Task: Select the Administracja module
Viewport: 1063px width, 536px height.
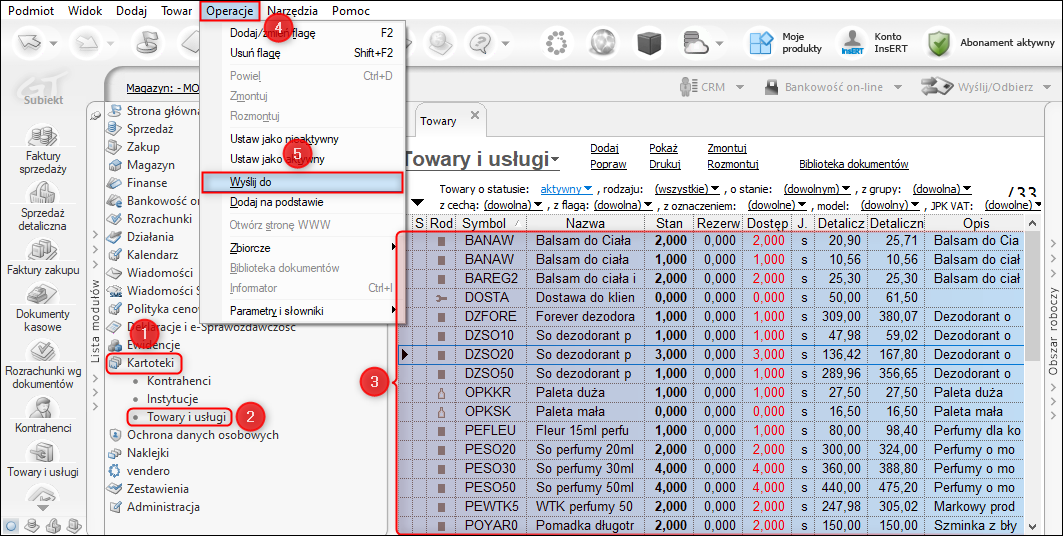Action: click(163, 507)
